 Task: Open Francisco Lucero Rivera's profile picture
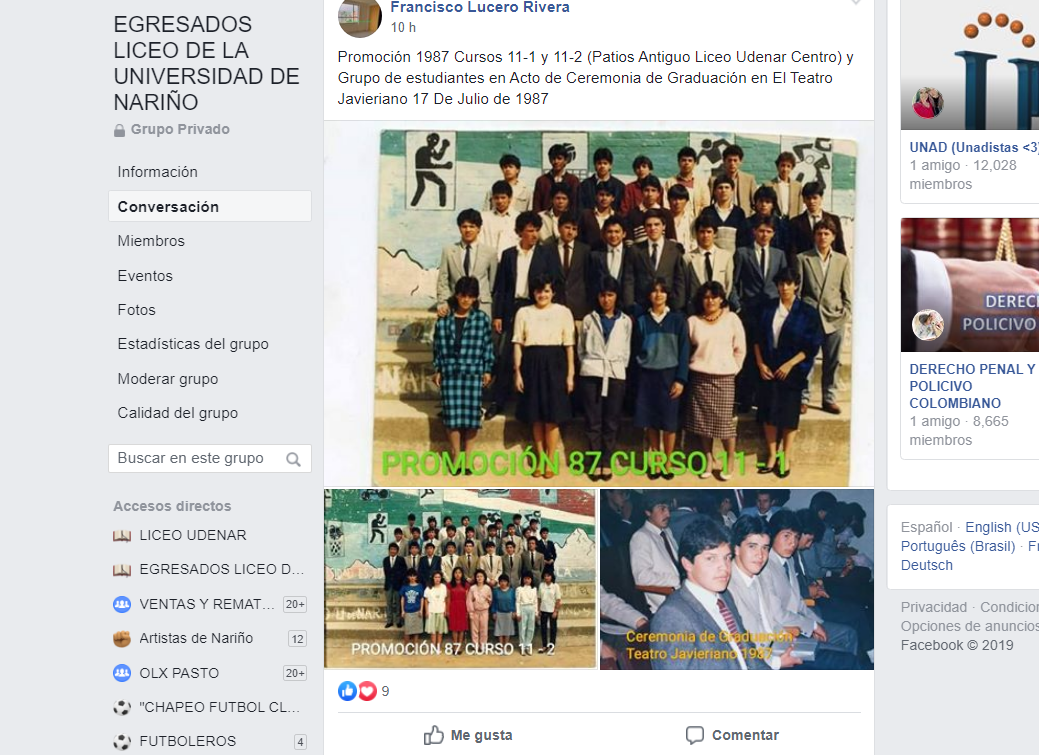(360, 16)
